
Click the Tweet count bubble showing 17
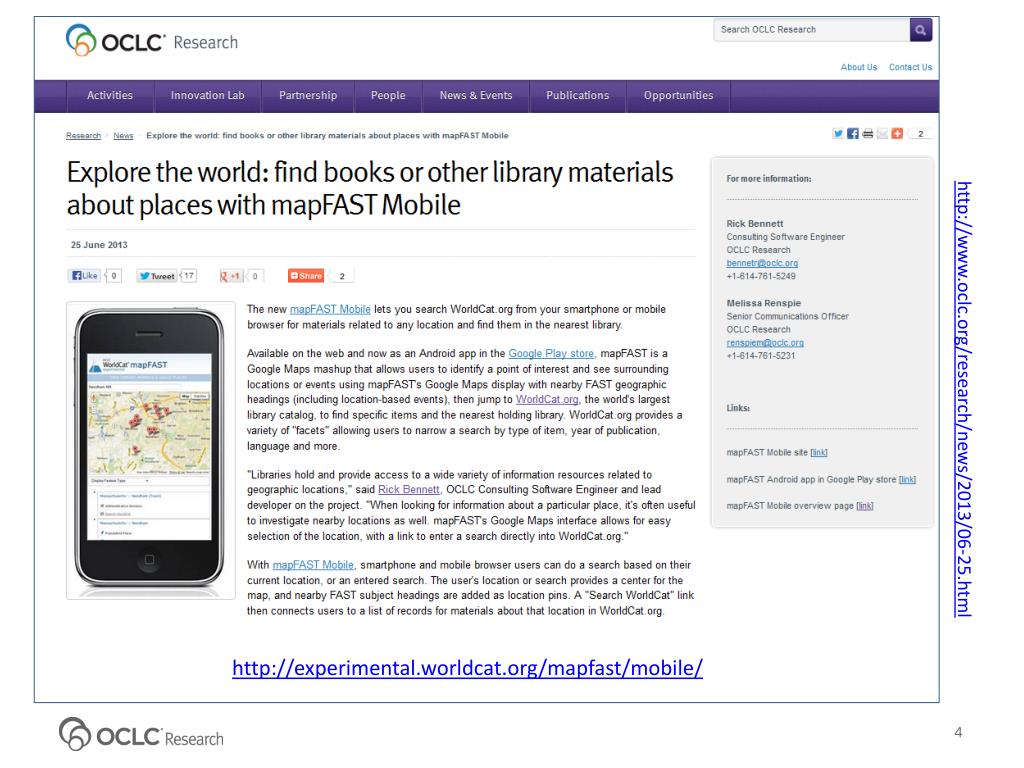(188, 276)
